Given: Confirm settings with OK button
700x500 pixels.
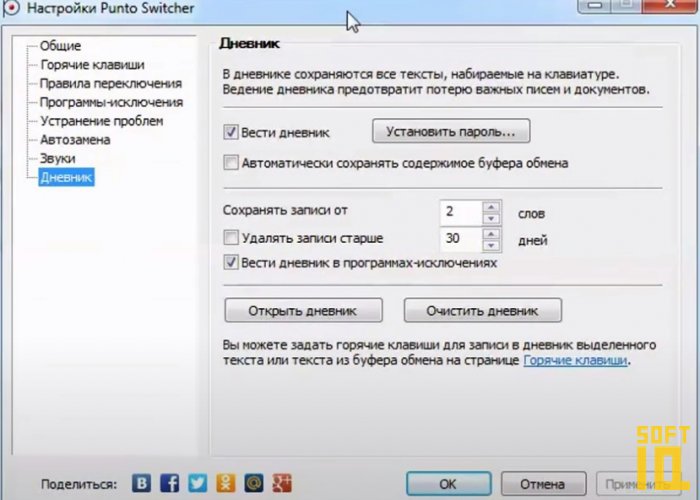Looking at the screenshot, I should coord(448,484).
